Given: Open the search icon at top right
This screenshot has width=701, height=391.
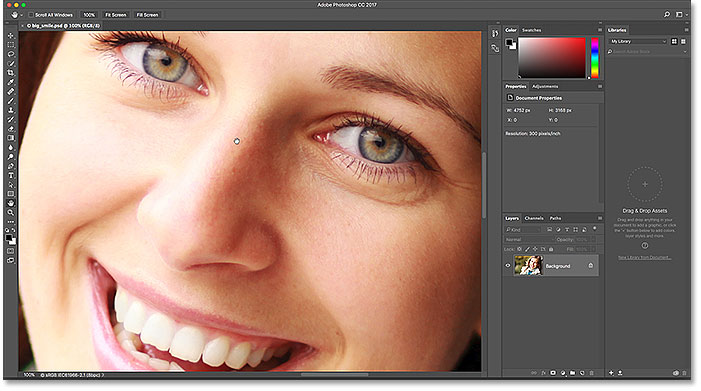Looking at the screenshot, I should tap(667, 15).
